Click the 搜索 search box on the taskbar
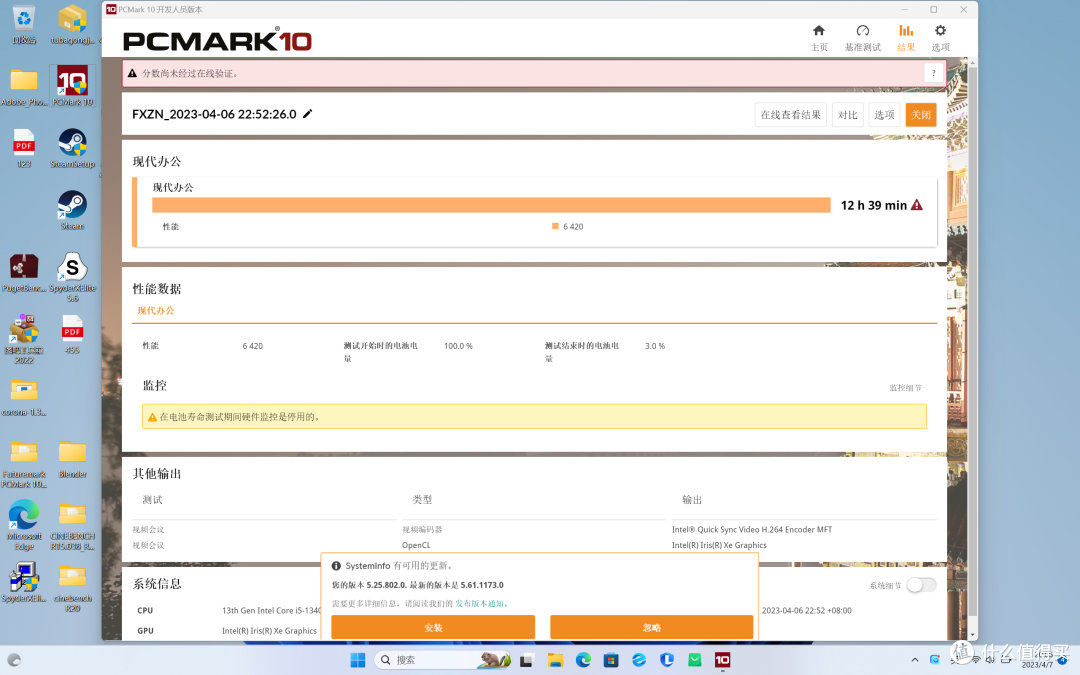Viewport: 1080px width, 675px height. tap(430, 660)
